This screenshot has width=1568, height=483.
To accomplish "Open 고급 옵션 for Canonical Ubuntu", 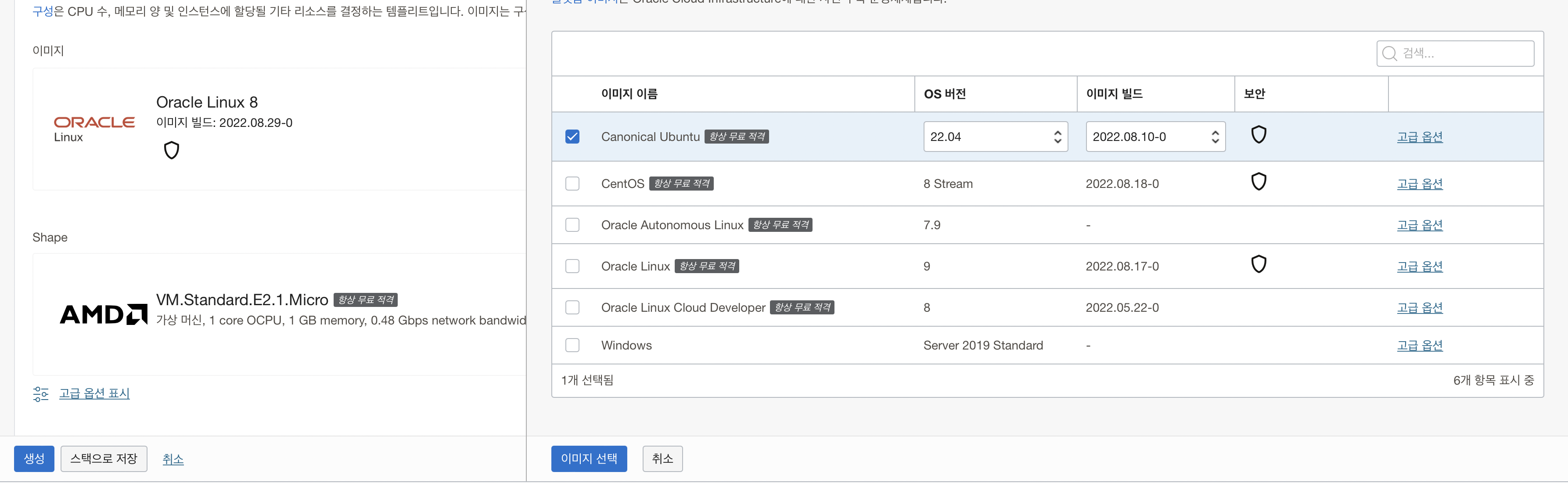I will 1420,137.
